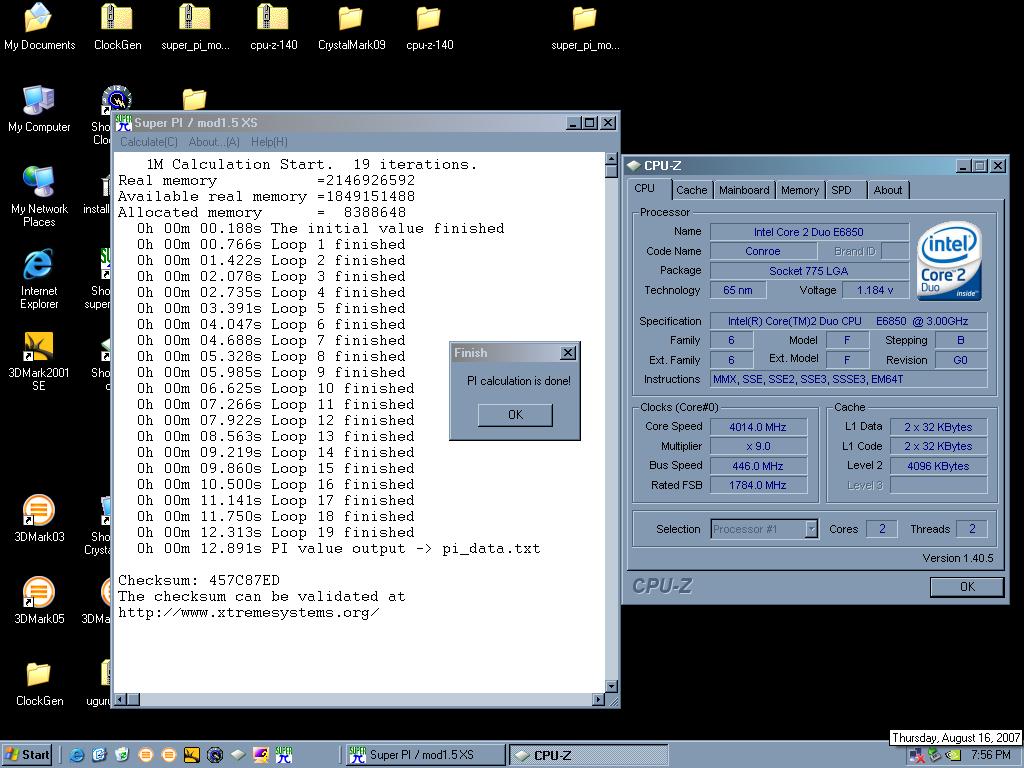Click the CPU-Z diamond icon in Quick Launch
This screenshot has width=1024, height=768.
[238, 755]
